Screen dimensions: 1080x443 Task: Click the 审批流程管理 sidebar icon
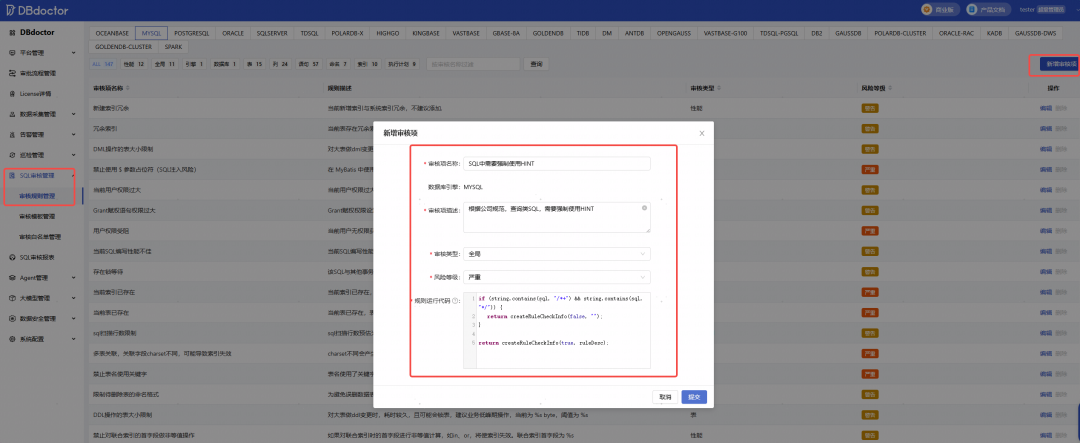click(x=12, y=73)
